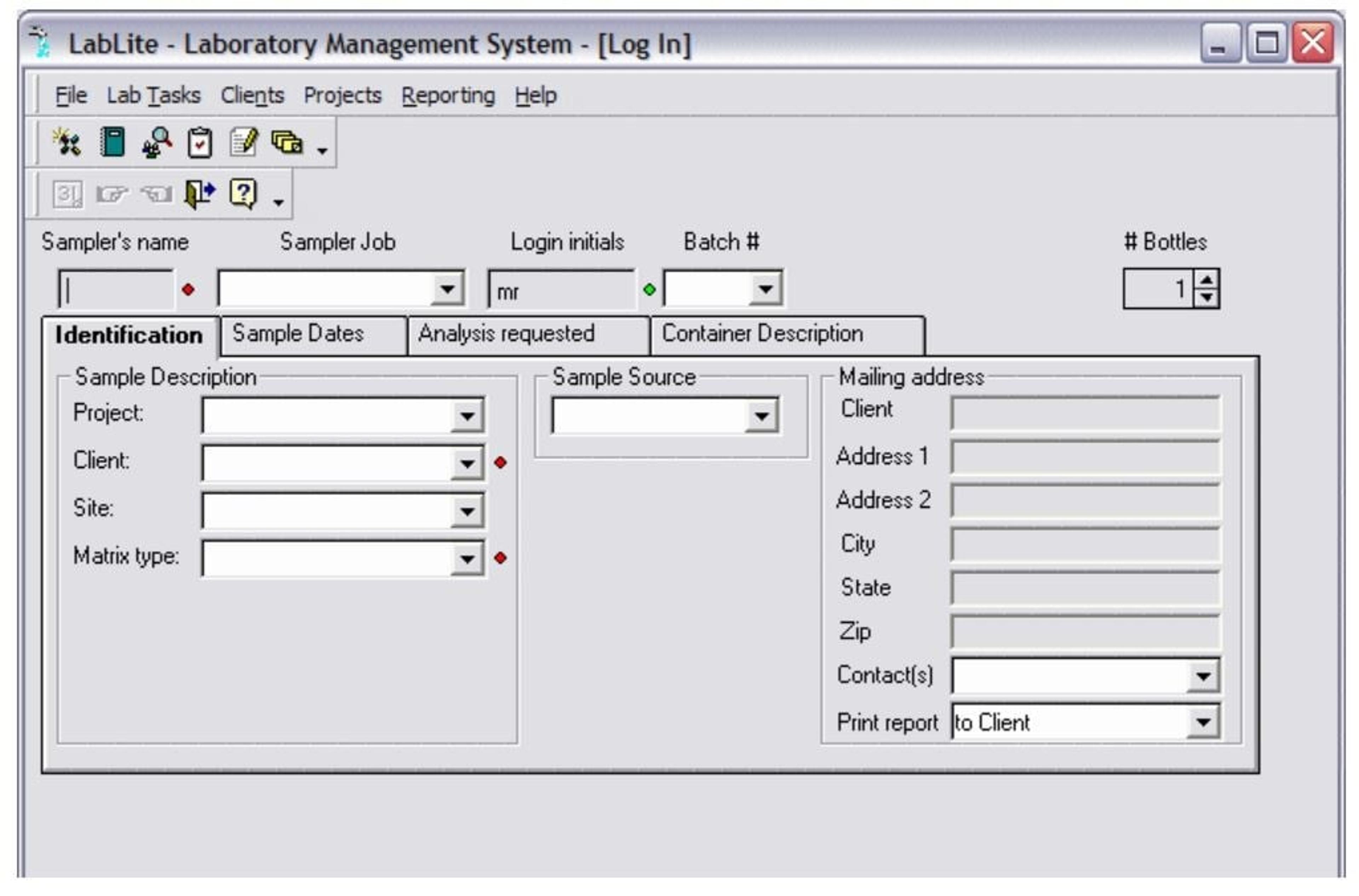The image size is (1359, 896).
Task: Click the exit door with arrow icon
Action: (x=200, y=194)
